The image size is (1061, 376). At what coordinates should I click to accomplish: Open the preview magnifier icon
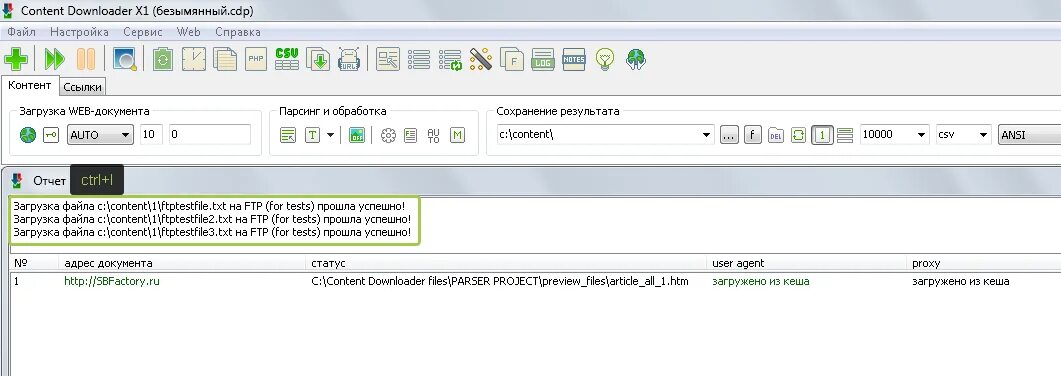[125, 59]
